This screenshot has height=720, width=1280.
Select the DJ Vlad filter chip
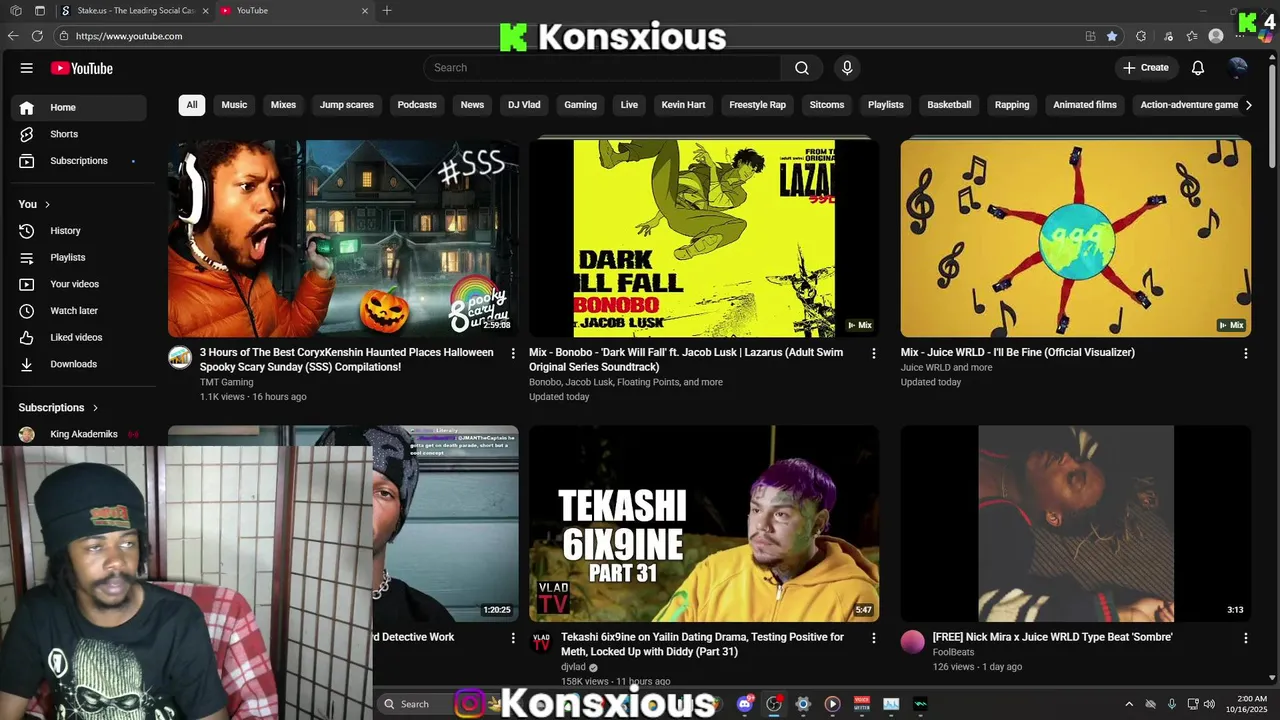[524, 105]
